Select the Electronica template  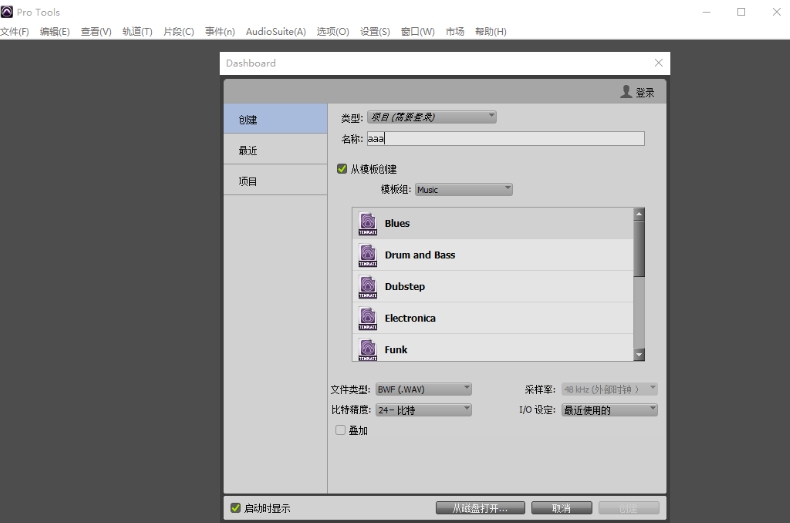pyautogui.click(x=493, y=318)
